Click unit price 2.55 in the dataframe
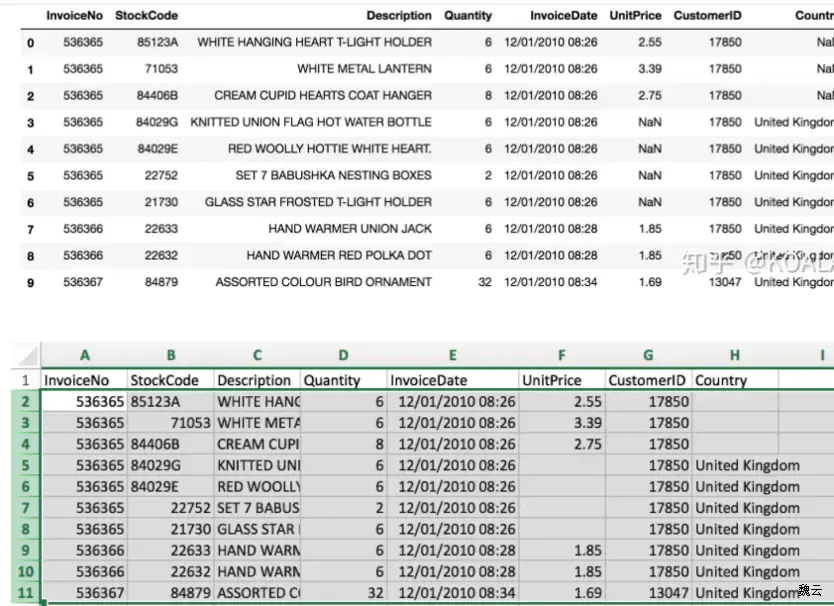The height and width of the screenshot is (606, 834). click(650, 42)
